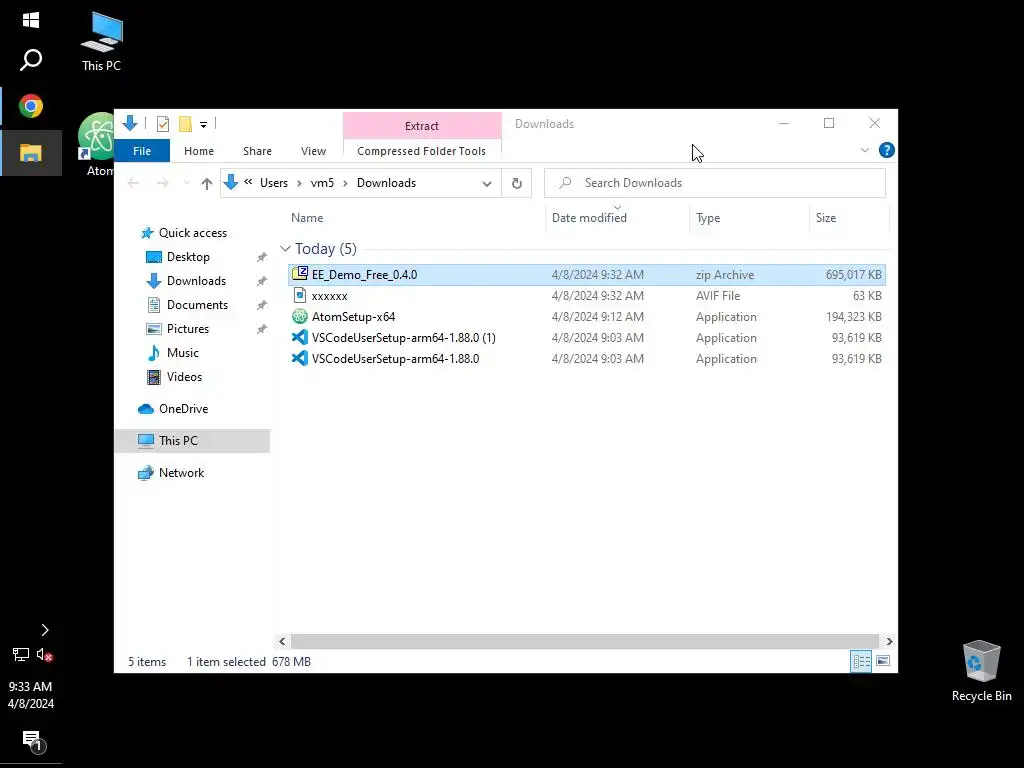Expand the chevron after Users in address bar

tap(299, 184)
